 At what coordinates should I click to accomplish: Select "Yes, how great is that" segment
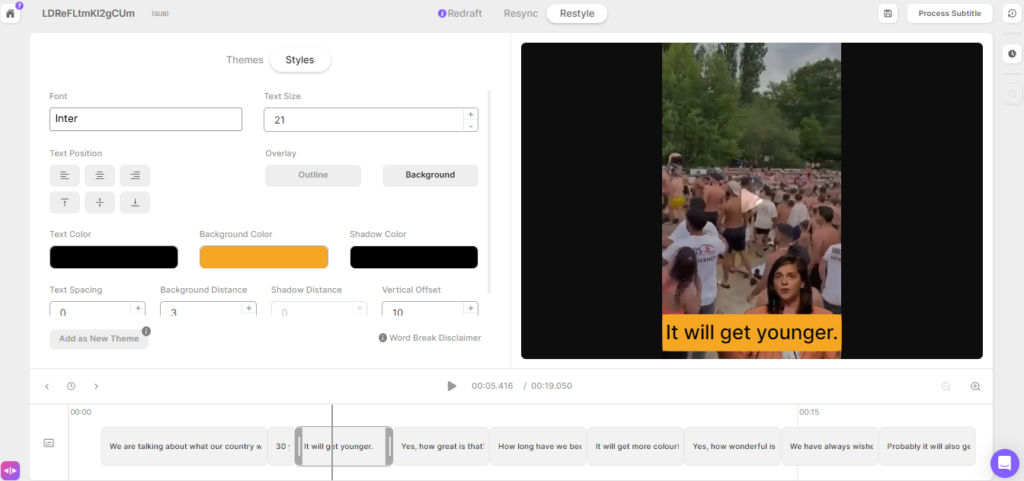[441, 446]
